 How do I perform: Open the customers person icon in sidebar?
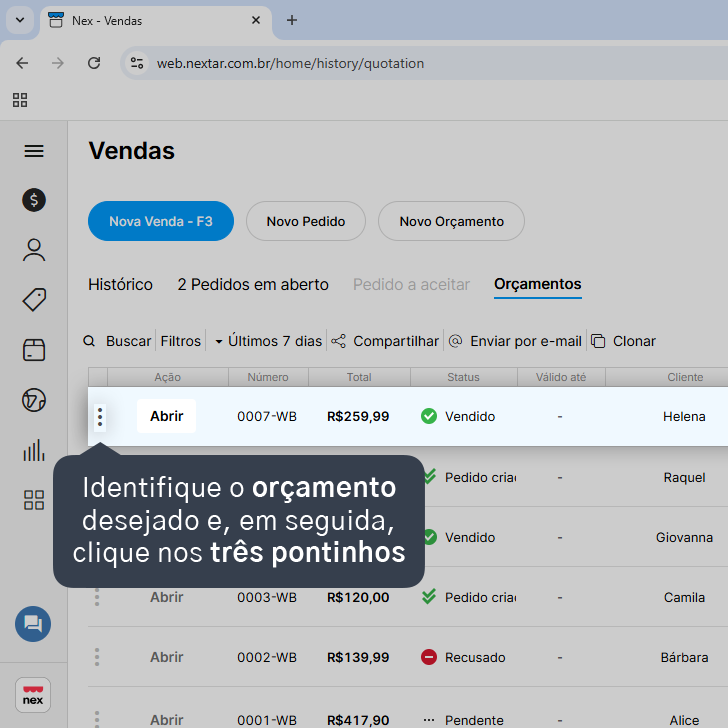click(x=34, y=250)
